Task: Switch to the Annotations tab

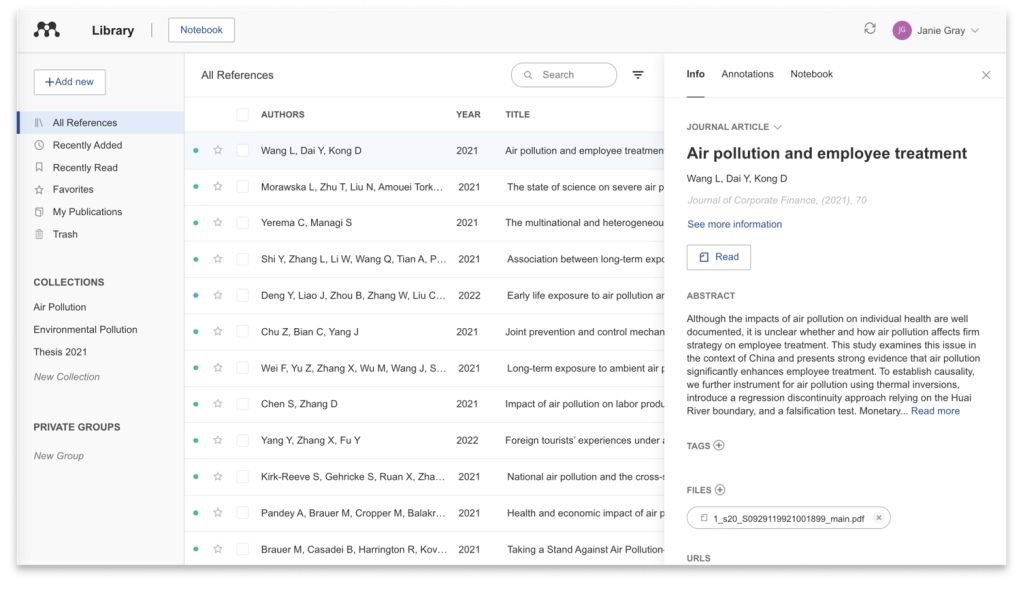Action: pyautogui.click(x=747, y=74)
